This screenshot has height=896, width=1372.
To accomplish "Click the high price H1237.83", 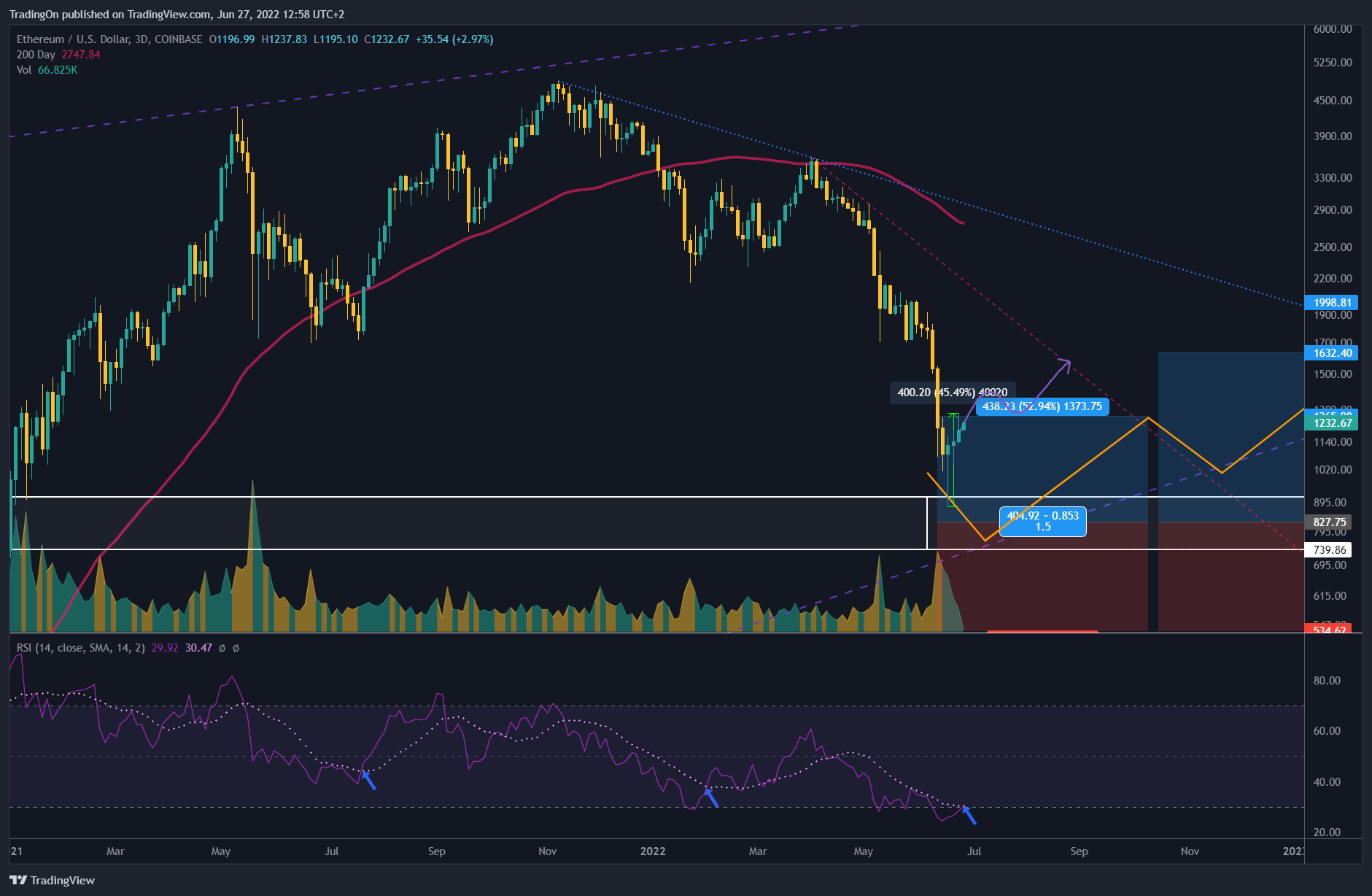I will (284, 39).
